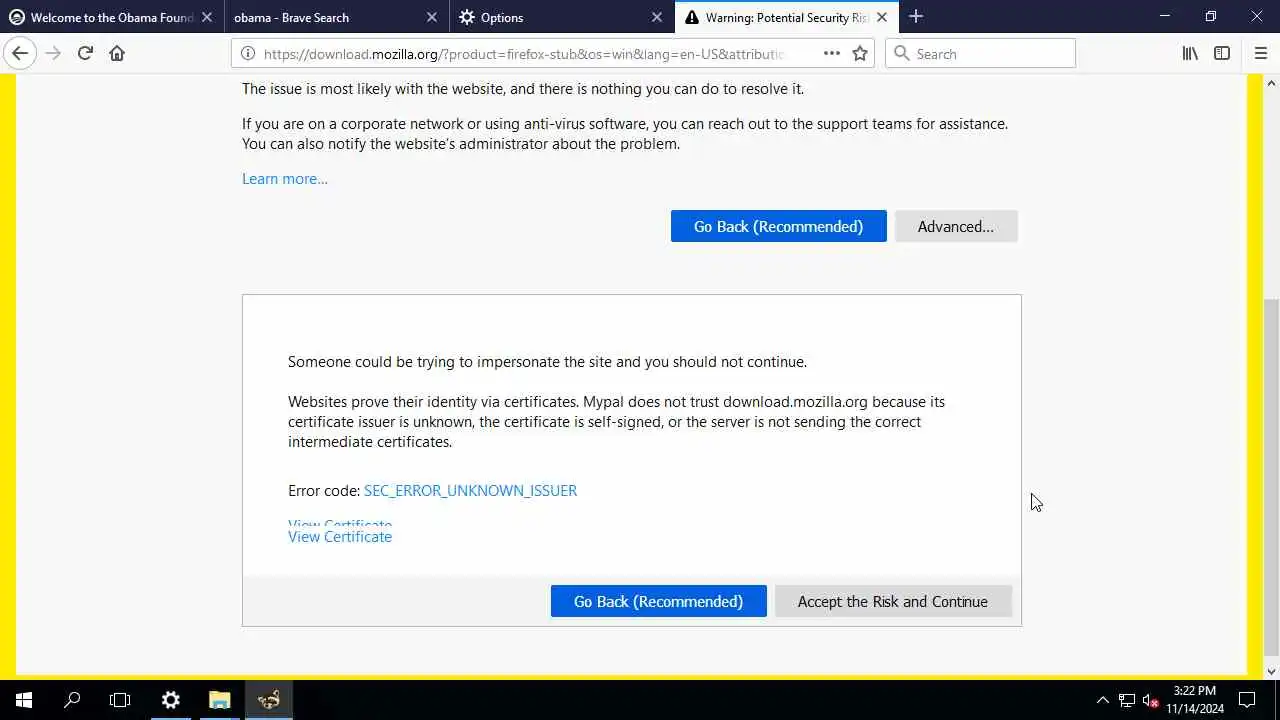Open network status tray icon
This screenshot has height=720, width=1280.
1127,700
